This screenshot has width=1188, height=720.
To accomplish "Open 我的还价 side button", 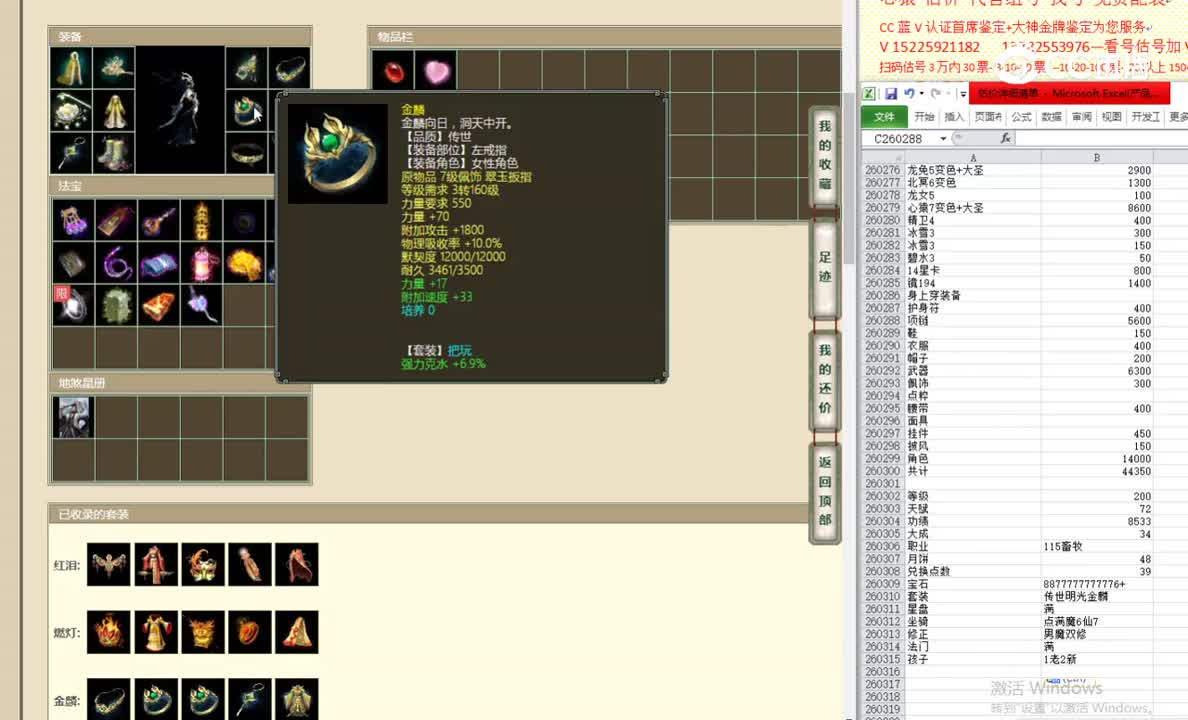I will point(824,379).
